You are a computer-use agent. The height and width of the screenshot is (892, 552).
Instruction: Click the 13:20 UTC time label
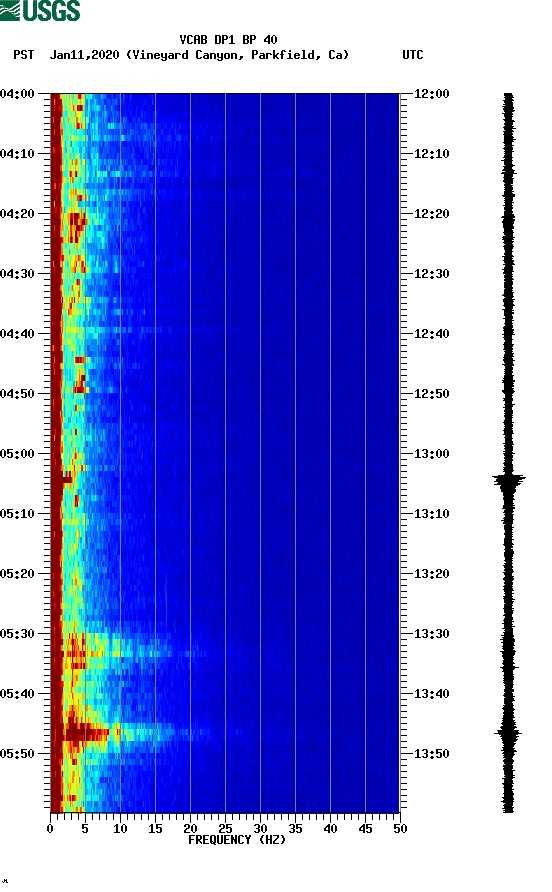tap(431, 573)
